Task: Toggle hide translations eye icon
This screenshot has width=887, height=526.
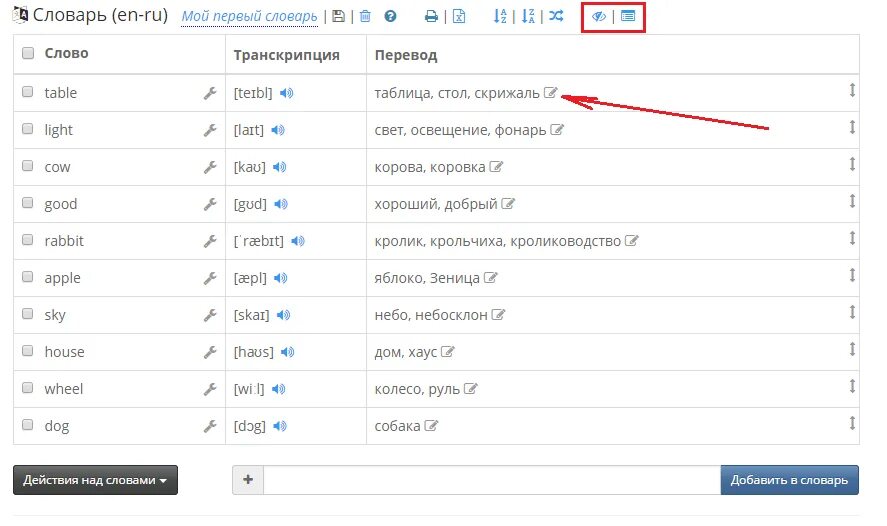Action: click(x=599, y=16)
